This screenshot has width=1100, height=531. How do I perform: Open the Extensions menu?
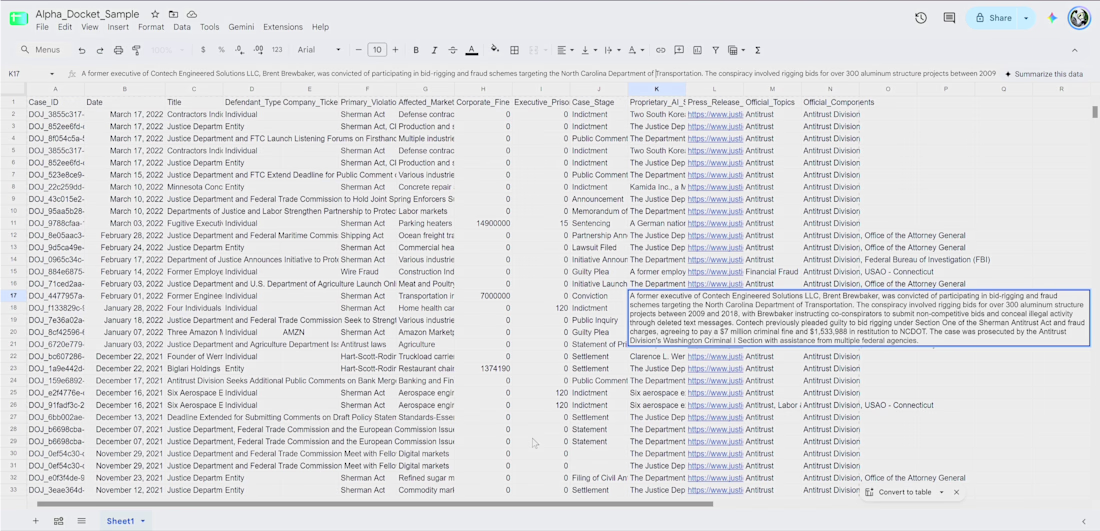(283, 27)
